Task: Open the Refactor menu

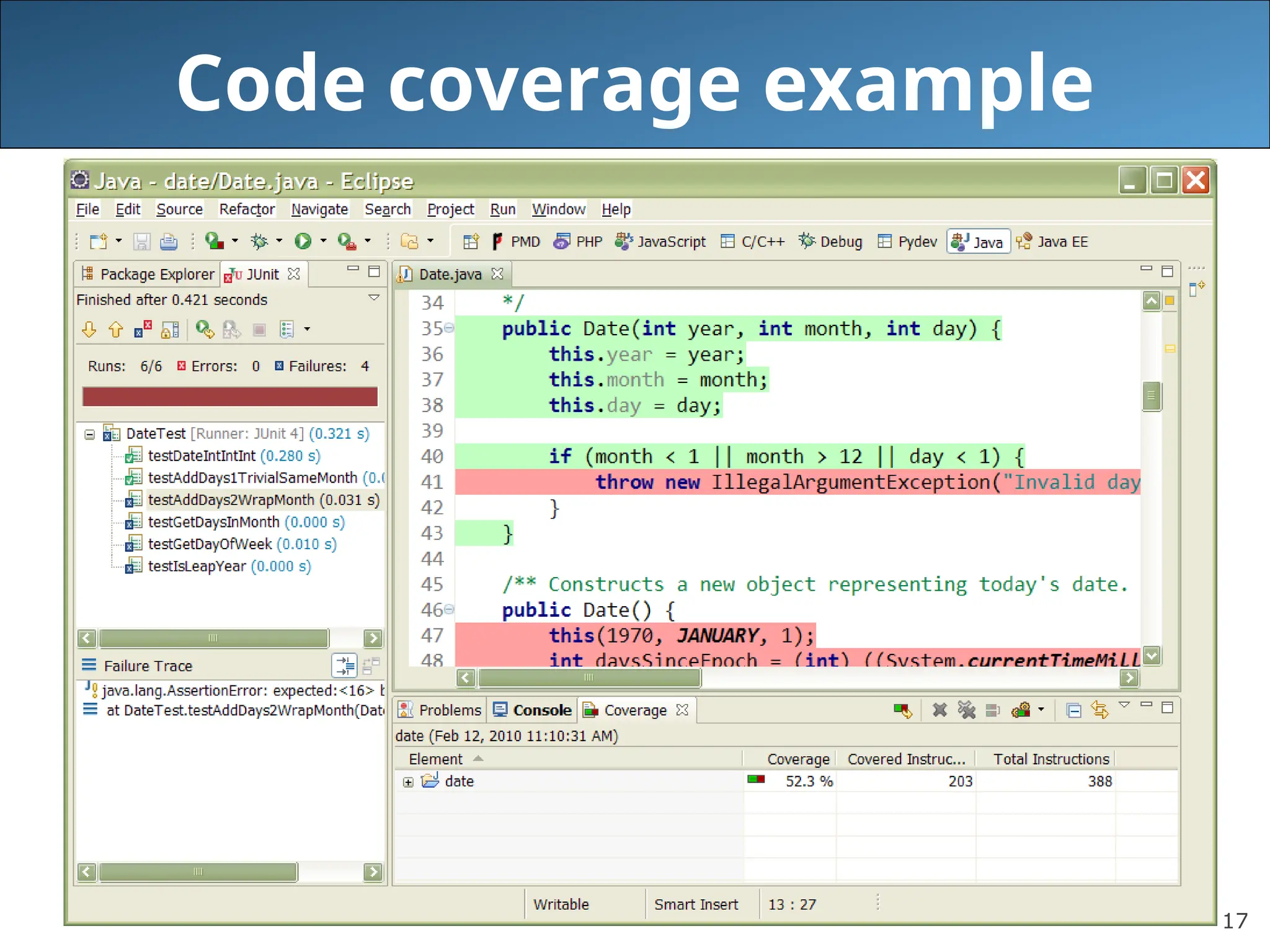Action: (x=247, y=209)
